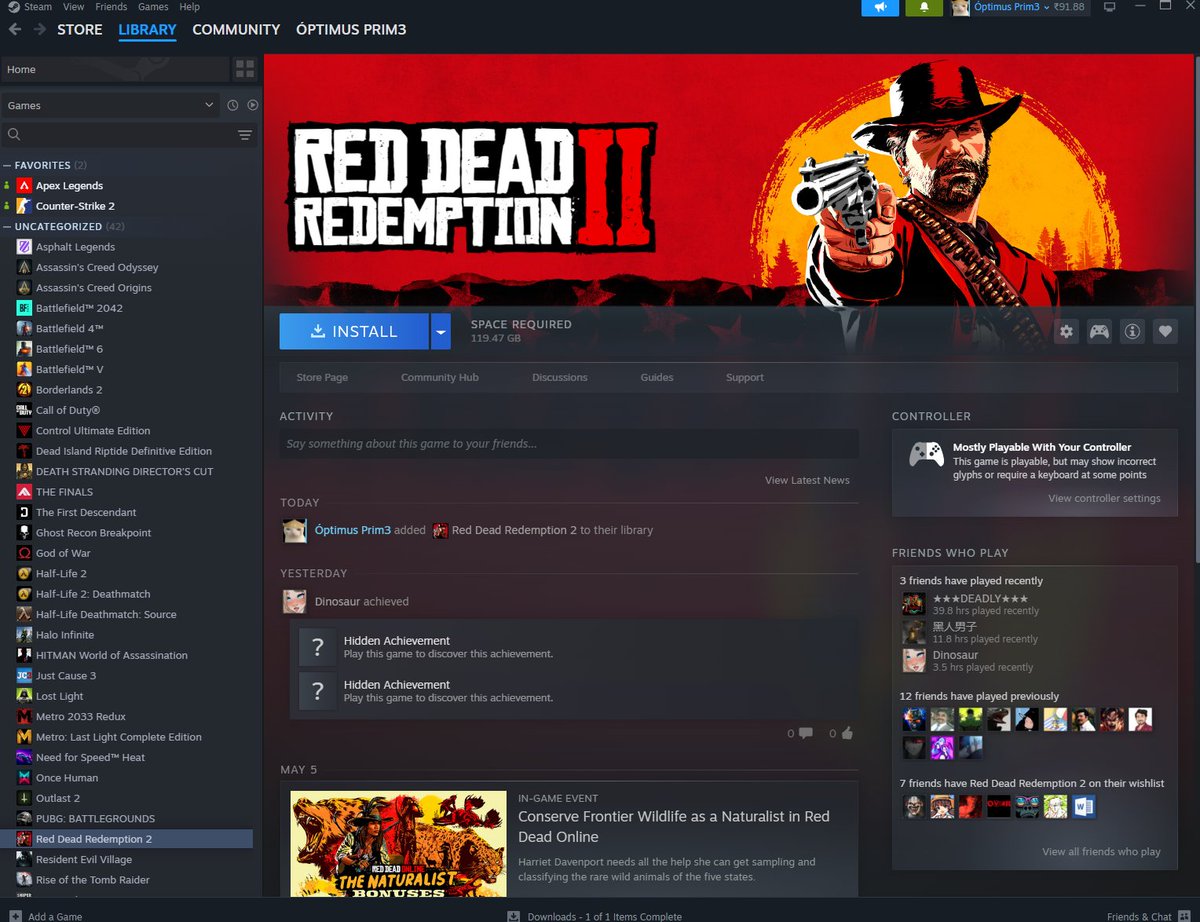
Task: Click the library Home button
Action: (x=114, y=69)
